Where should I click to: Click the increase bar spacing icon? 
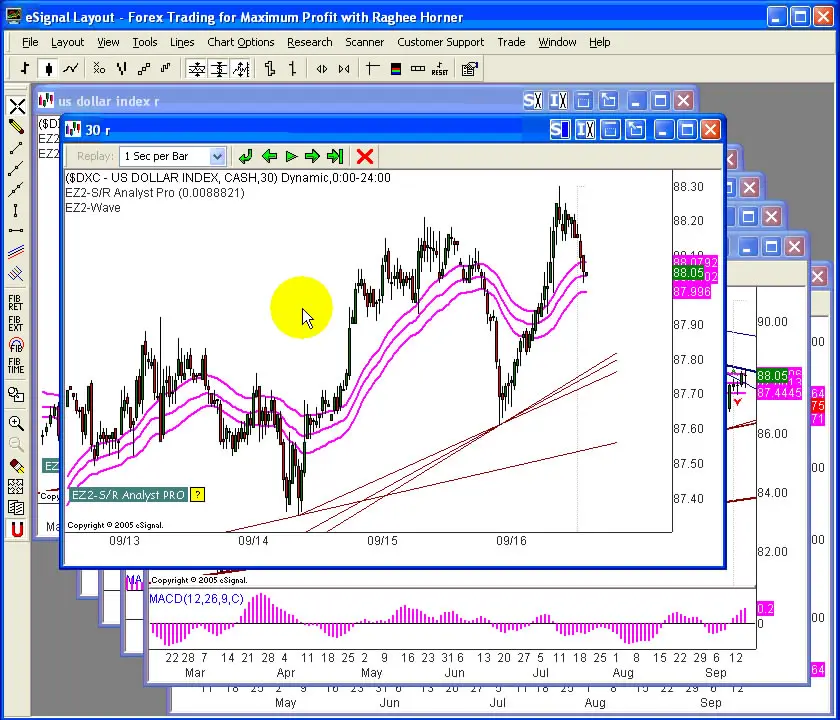270,69
